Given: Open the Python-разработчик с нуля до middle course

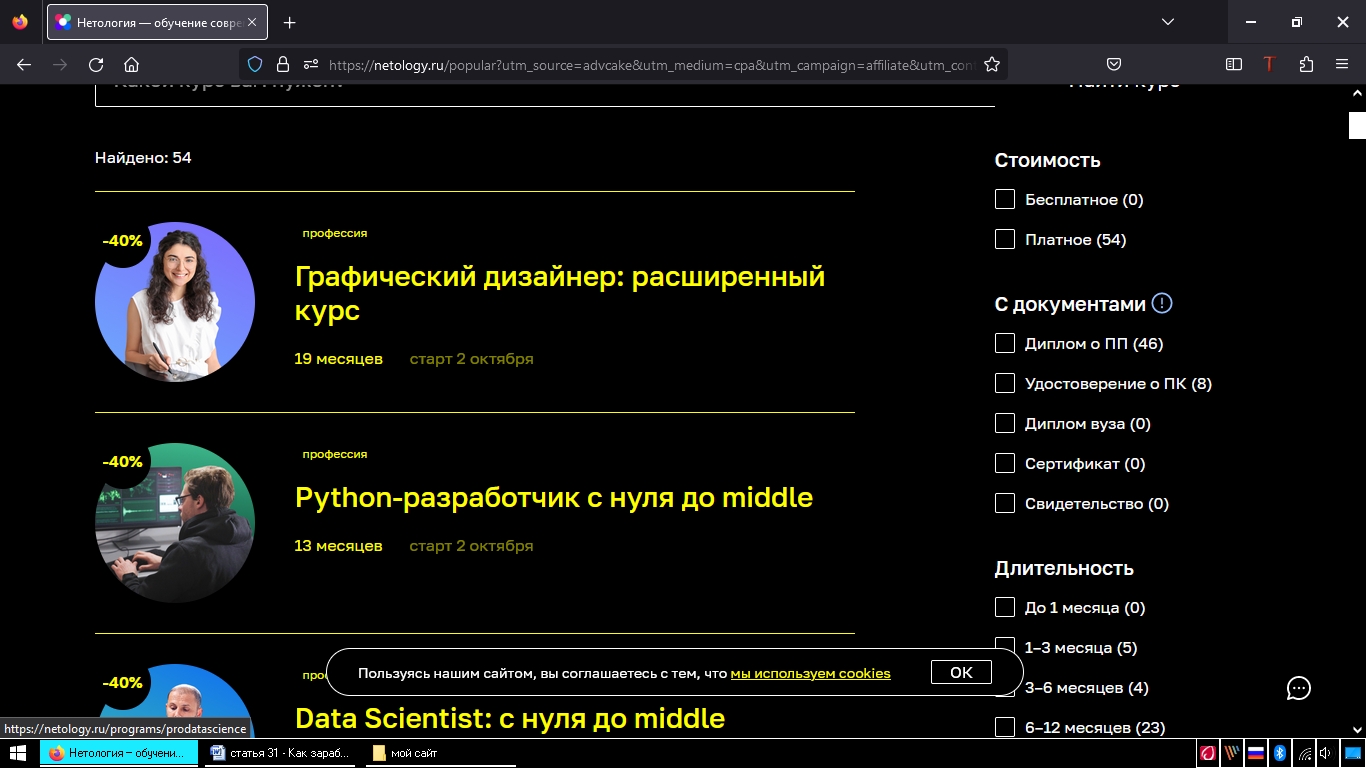Looking at the screenshot, I should [x=554, y=497].
